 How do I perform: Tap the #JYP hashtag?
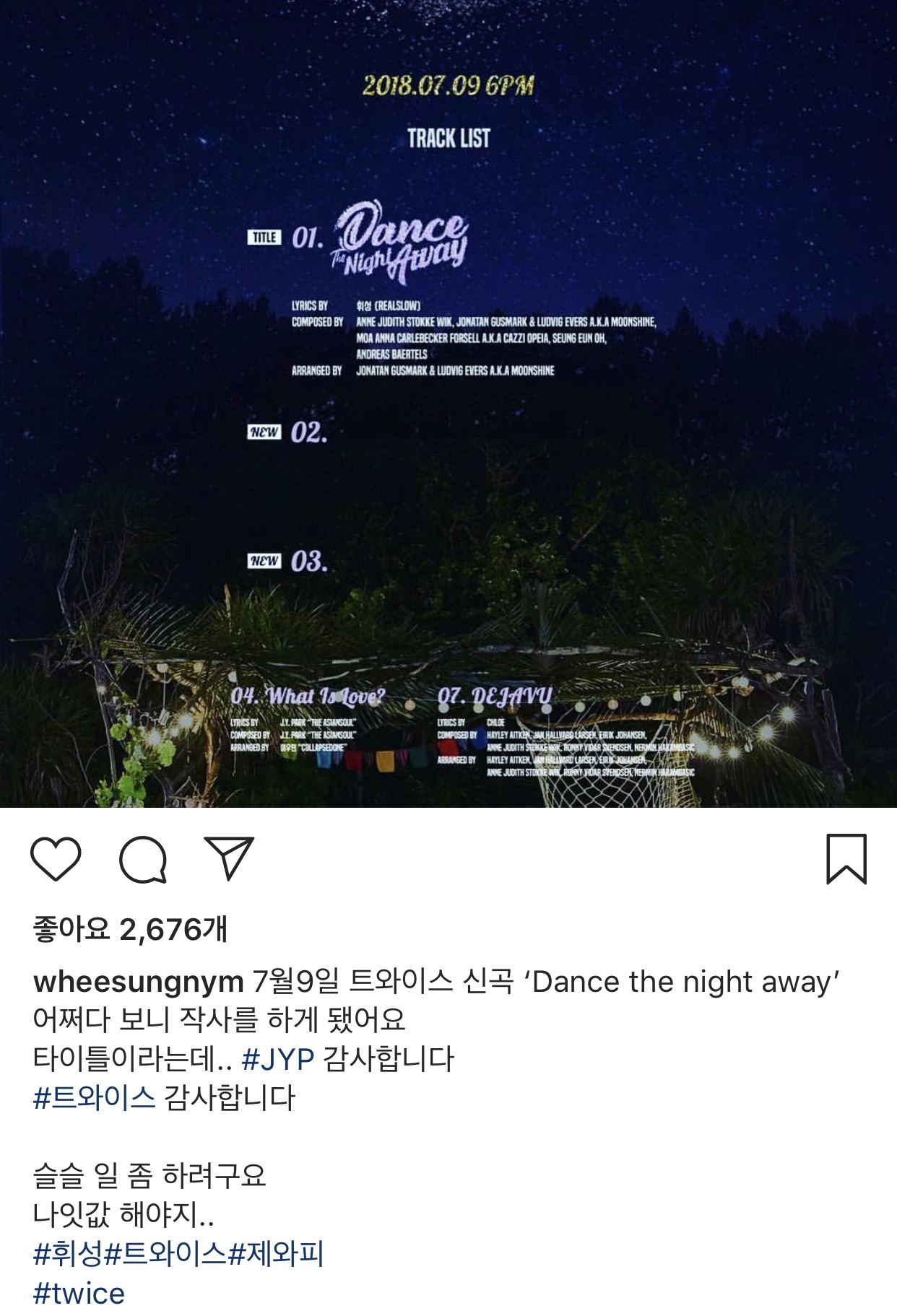278,1060
